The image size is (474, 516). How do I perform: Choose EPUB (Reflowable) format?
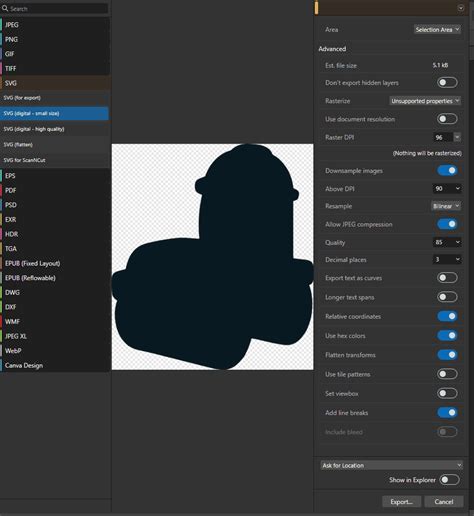(x=55, y=278)
